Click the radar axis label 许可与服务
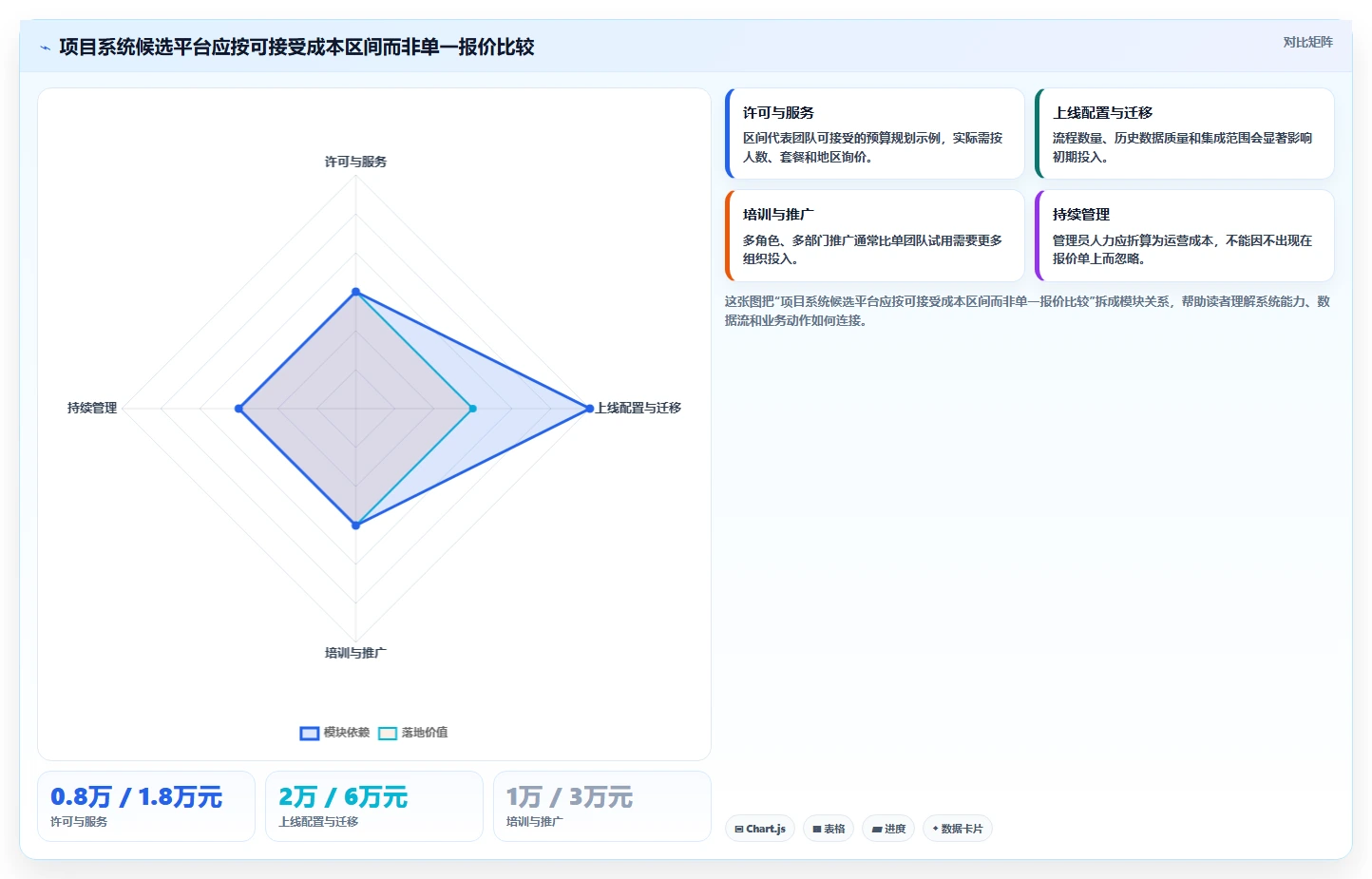Screen dimensions: 1372x879 pos(355,162)
